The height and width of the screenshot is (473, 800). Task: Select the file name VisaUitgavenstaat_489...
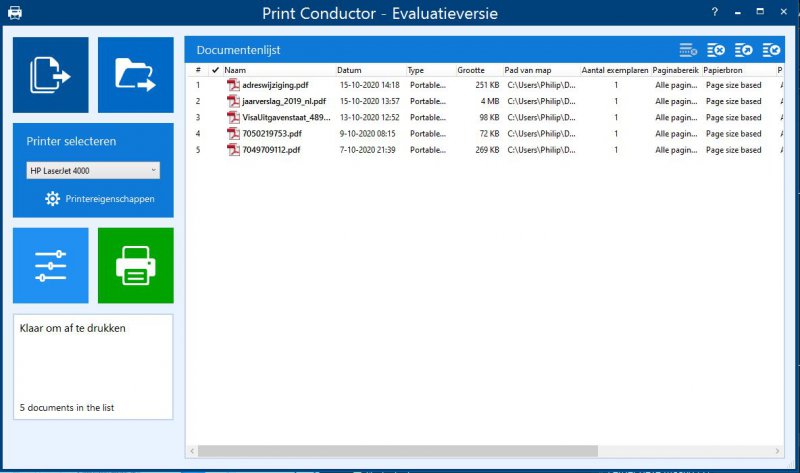286,117
